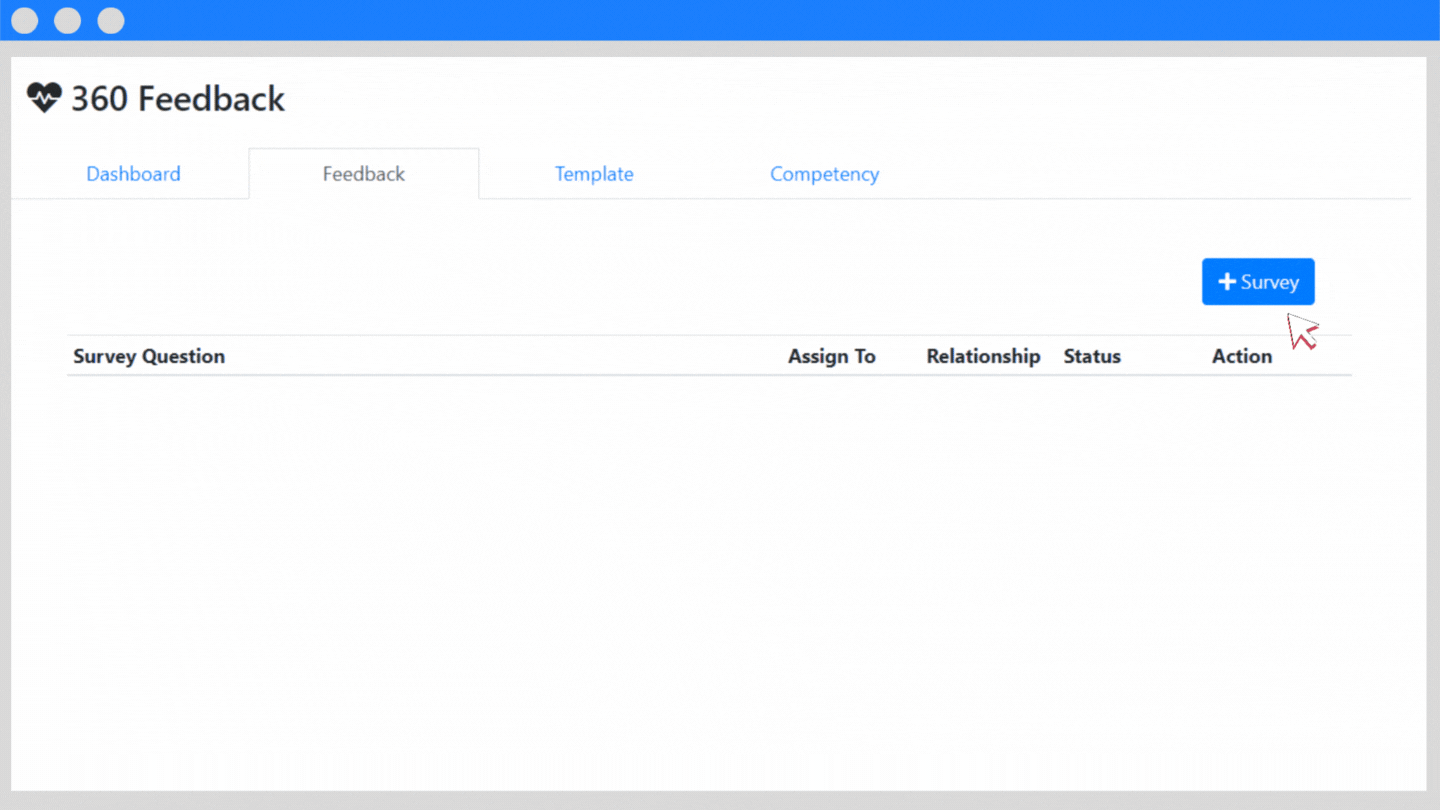
Task: Click the blue window title bar
Action: coord(720,20)
